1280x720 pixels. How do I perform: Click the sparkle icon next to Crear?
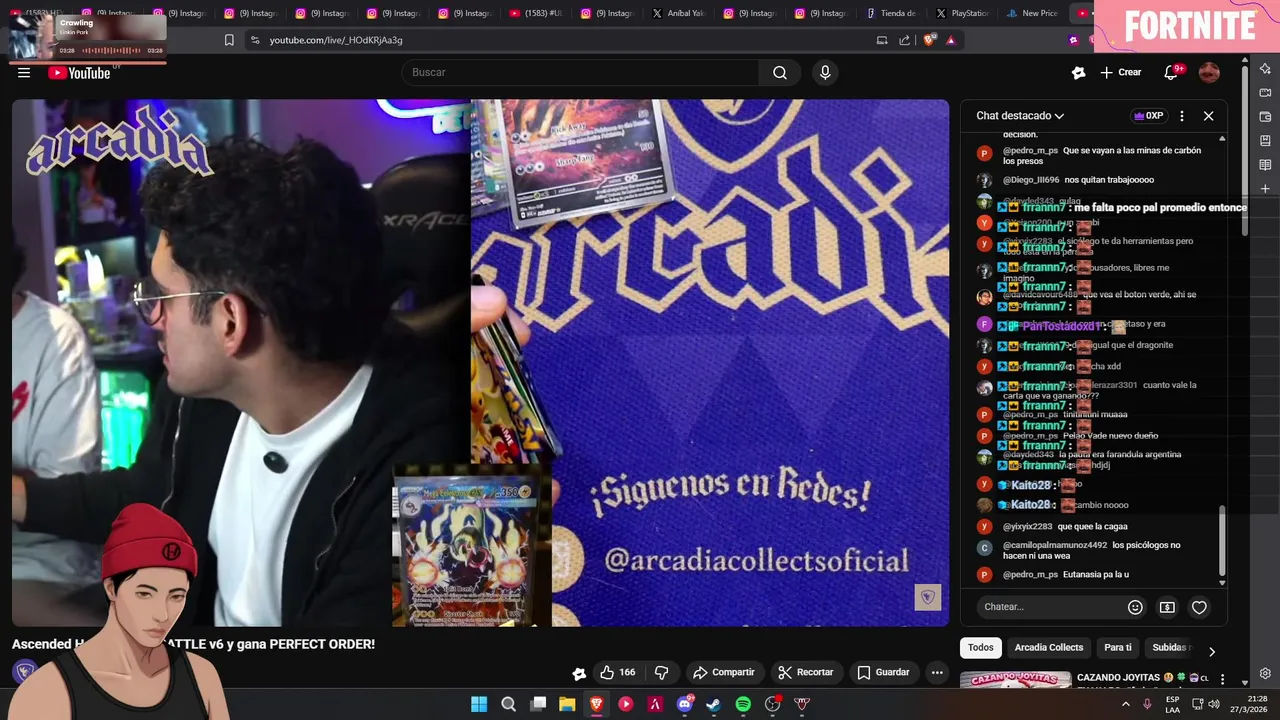tap(1078, 72)
